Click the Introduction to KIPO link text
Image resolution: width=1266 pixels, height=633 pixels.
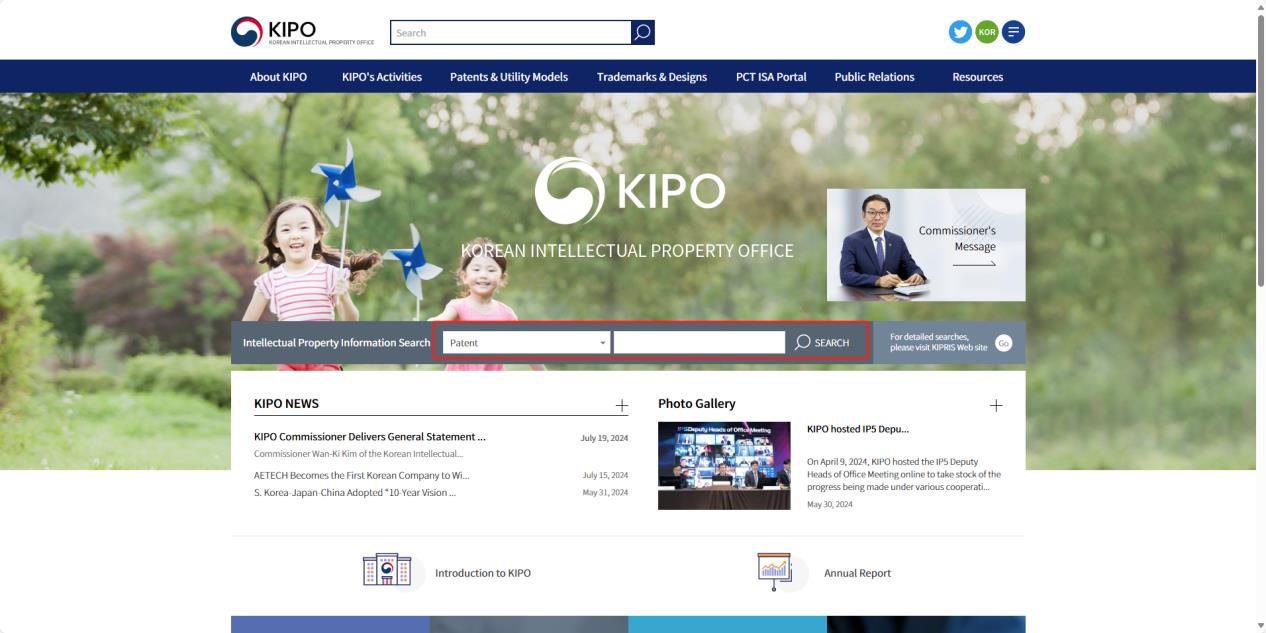[483, 574]
